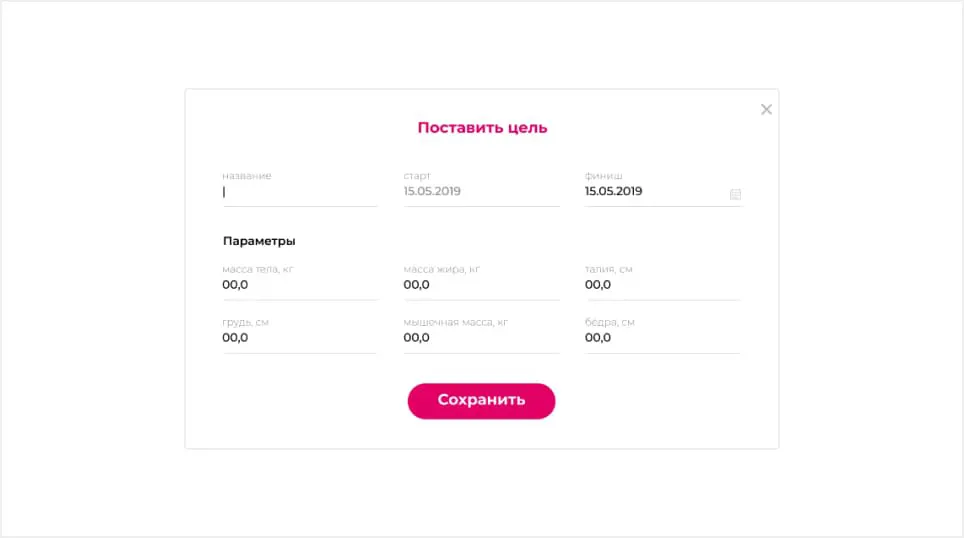The width and height of the screenshot is (964, 538).
Task: Click the мышечная масса, кг label
Action: tap(456, 322)
